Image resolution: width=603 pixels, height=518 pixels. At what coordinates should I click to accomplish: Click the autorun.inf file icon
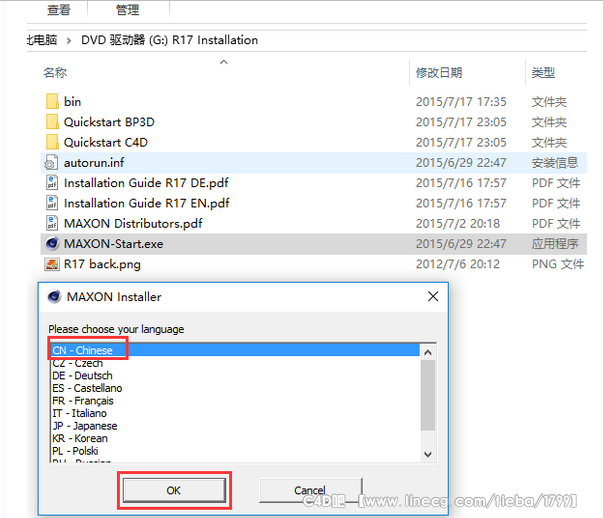click(51, 163)
